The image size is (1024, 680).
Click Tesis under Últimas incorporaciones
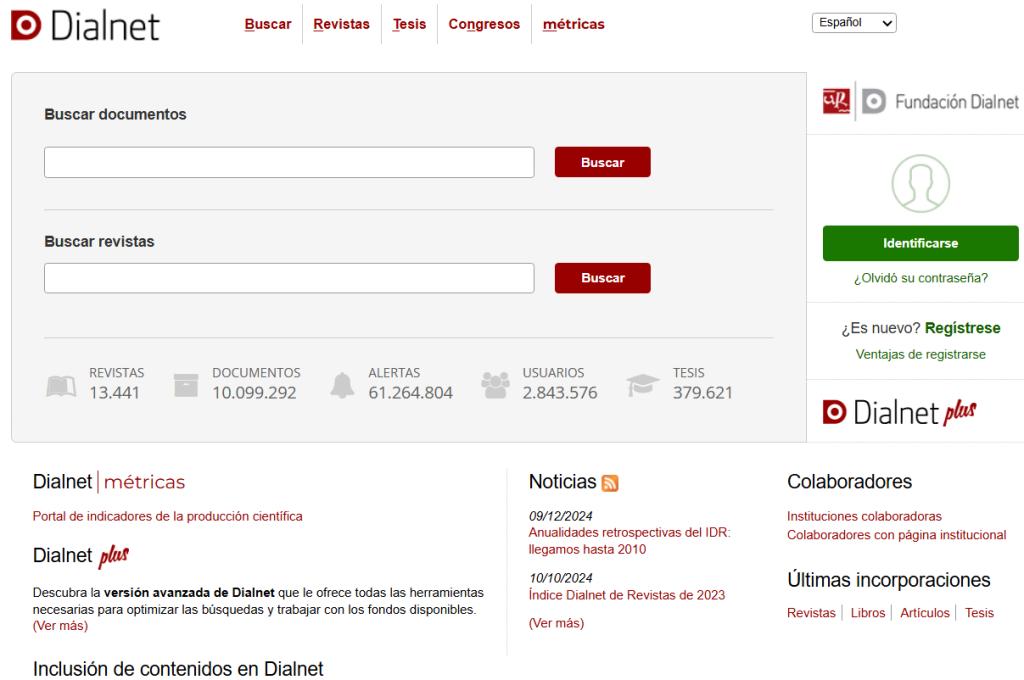click(980, 613)
